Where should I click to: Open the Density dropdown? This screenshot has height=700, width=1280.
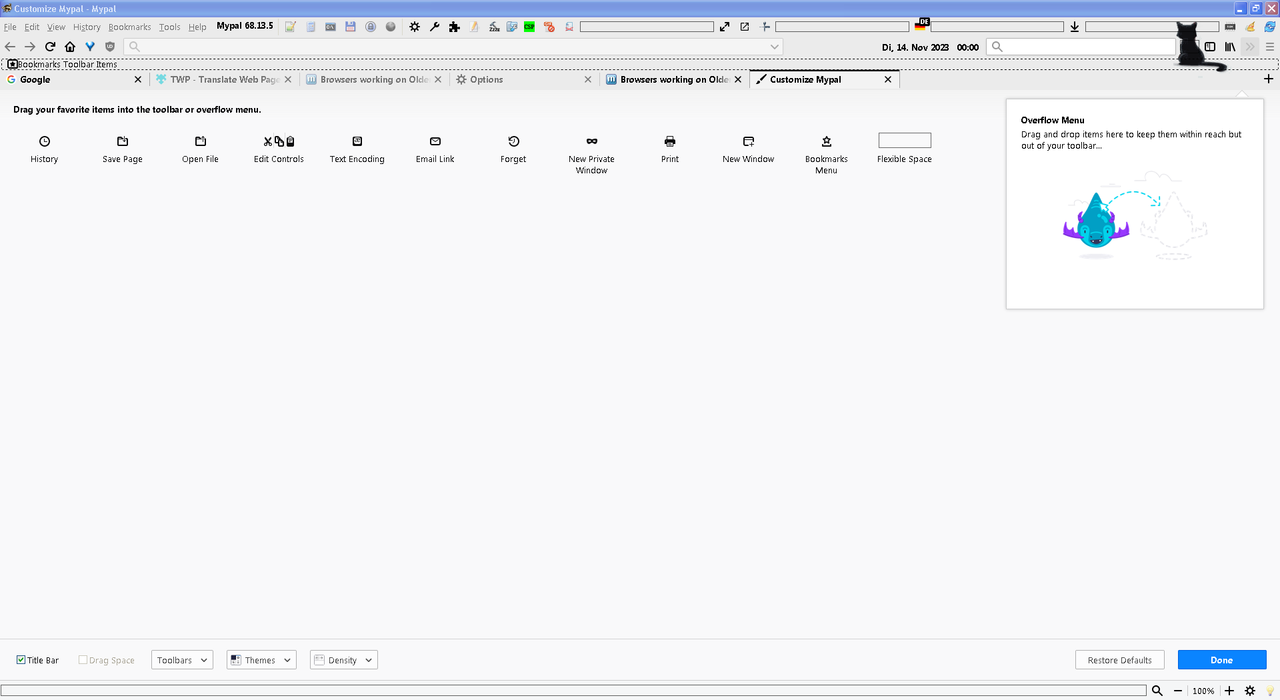point(344,660)
